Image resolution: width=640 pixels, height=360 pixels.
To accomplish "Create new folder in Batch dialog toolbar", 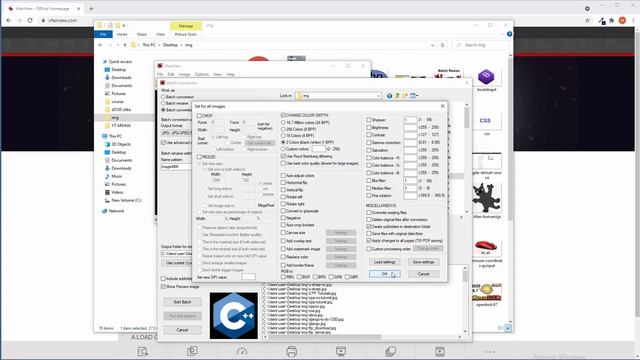I will click(x=405, y=96).
